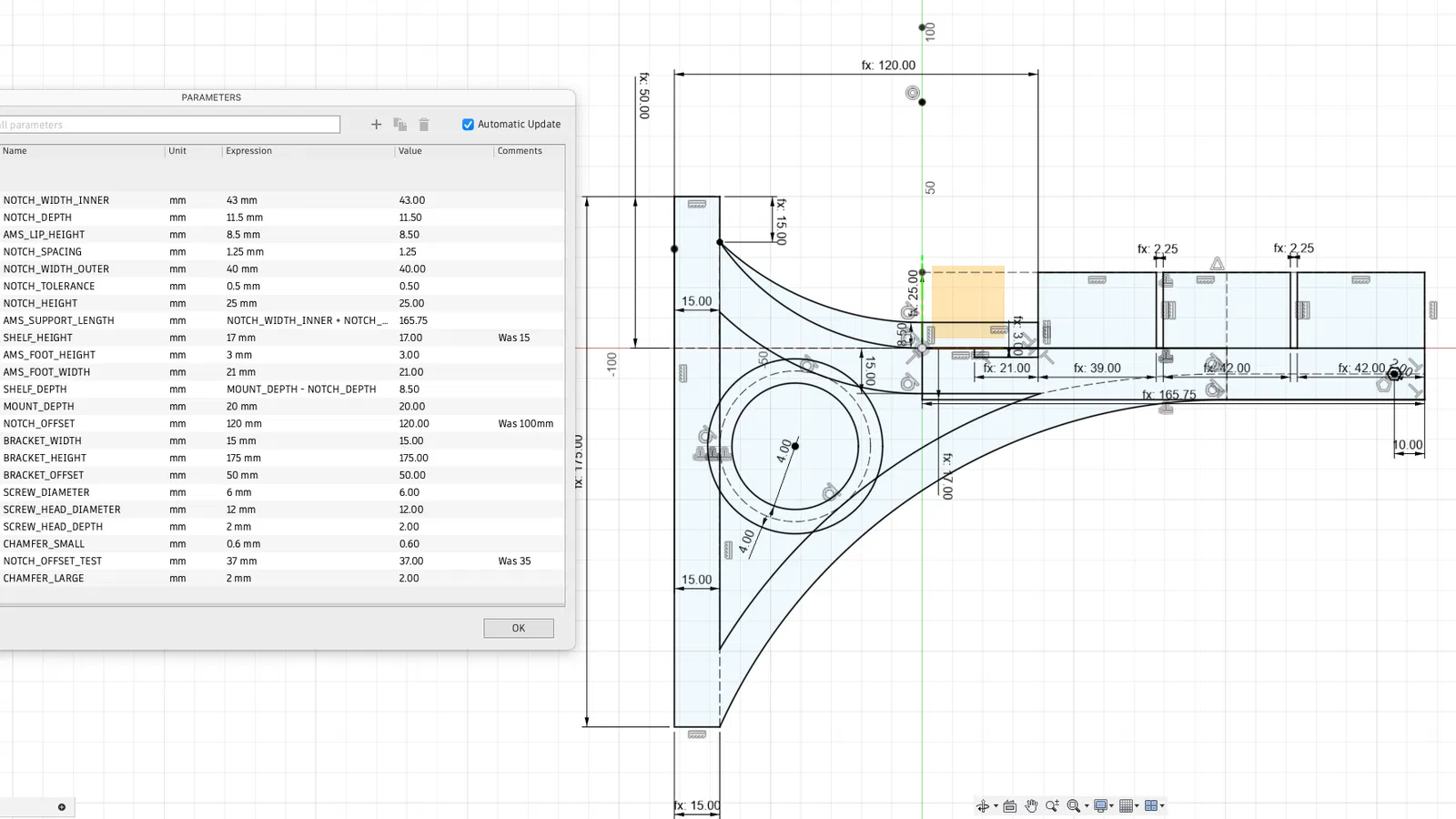
Task: Expand the comments panel plus icon
Action: [x=62, y=807]
